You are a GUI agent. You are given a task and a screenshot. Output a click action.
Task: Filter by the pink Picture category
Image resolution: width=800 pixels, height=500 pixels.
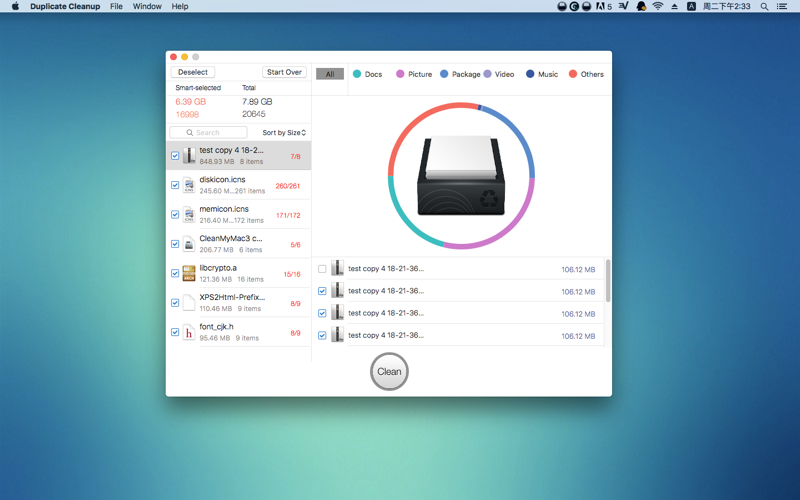click(414, 74)
